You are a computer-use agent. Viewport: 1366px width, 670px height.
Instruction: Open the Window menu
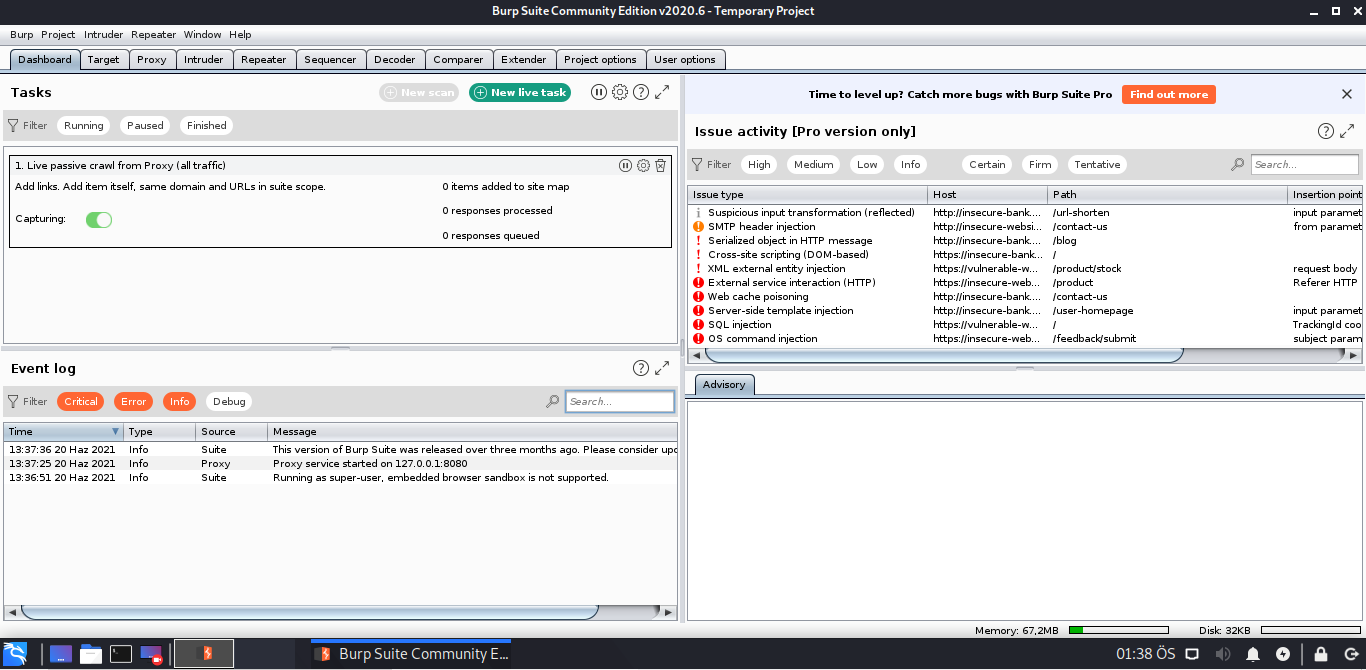pyautogui.click(x=203, y=34)
